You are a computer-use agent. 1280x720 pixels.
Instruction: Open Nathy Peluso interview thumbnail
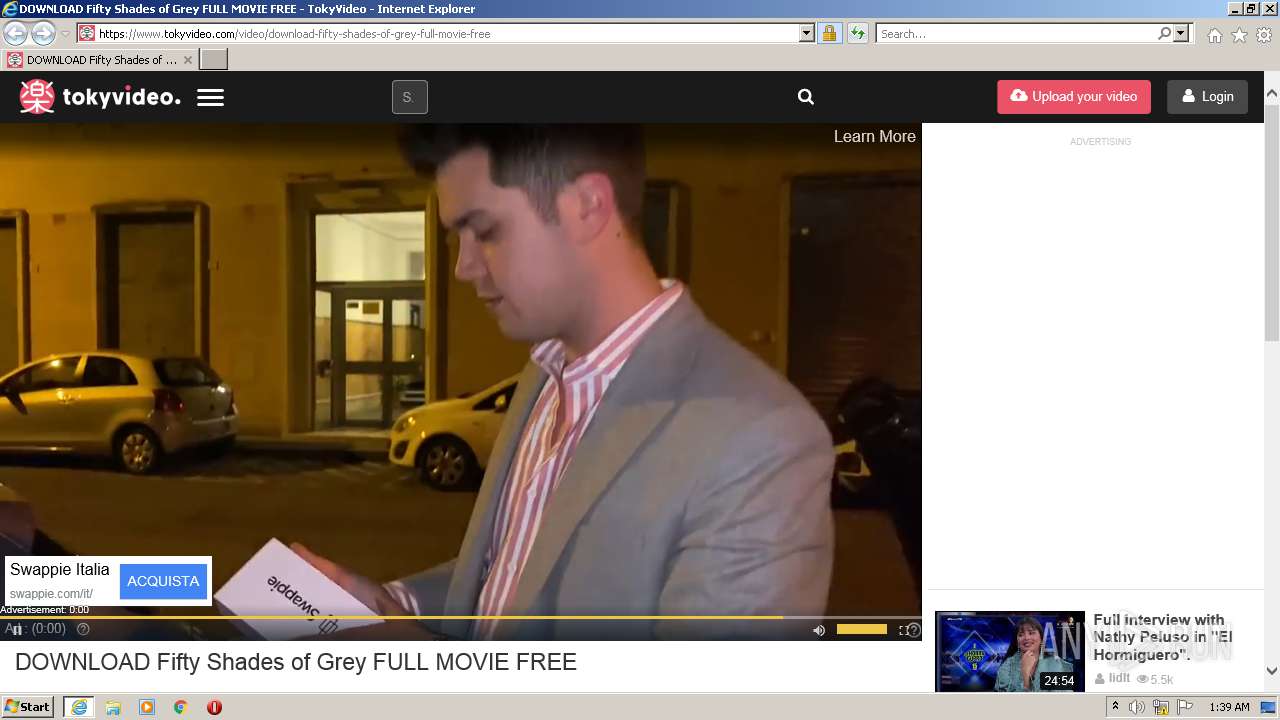click(x=1010, y=651)
